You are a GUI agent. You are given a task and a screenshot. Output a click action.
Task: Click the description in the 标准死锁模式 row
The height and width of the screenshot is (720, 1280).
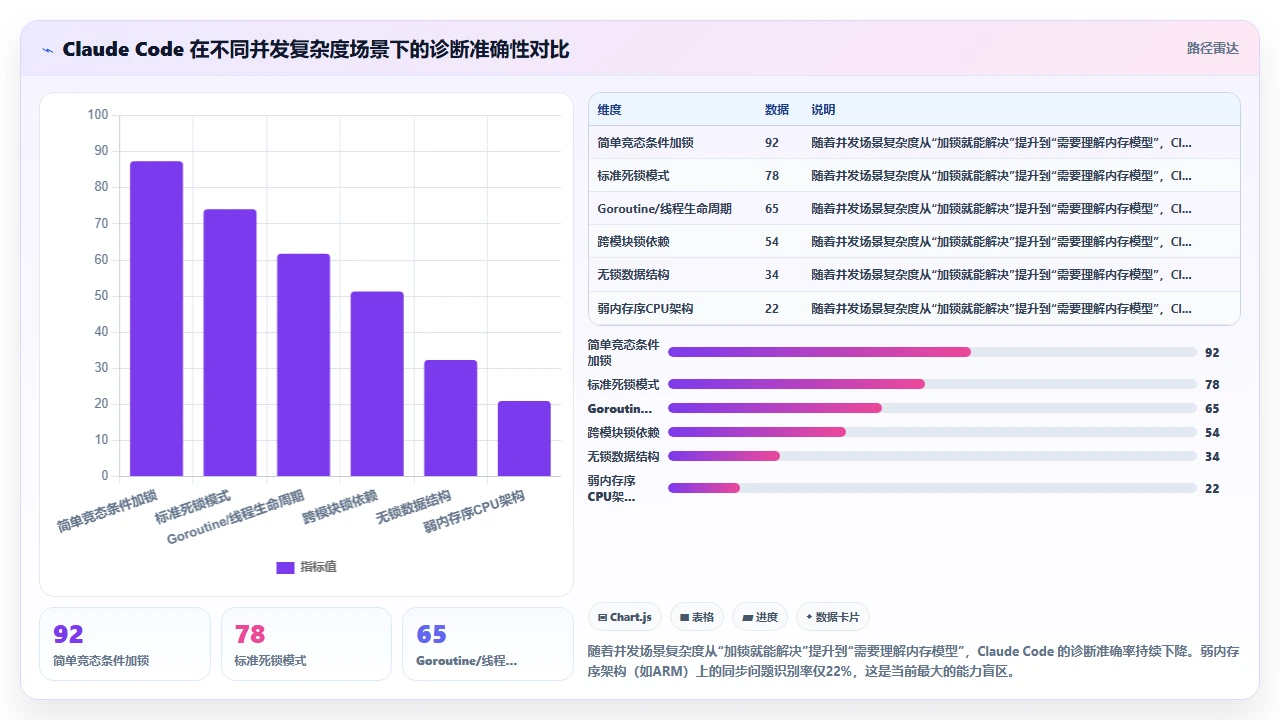tap(1002, 176)
